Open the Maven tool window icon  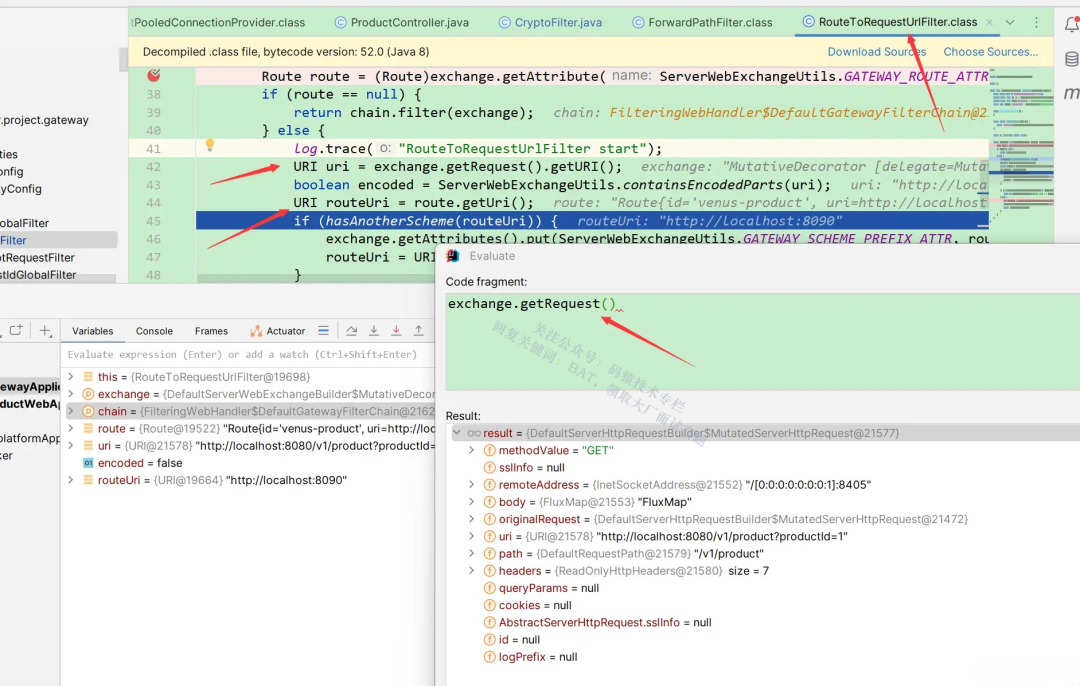coord(1072,93)
